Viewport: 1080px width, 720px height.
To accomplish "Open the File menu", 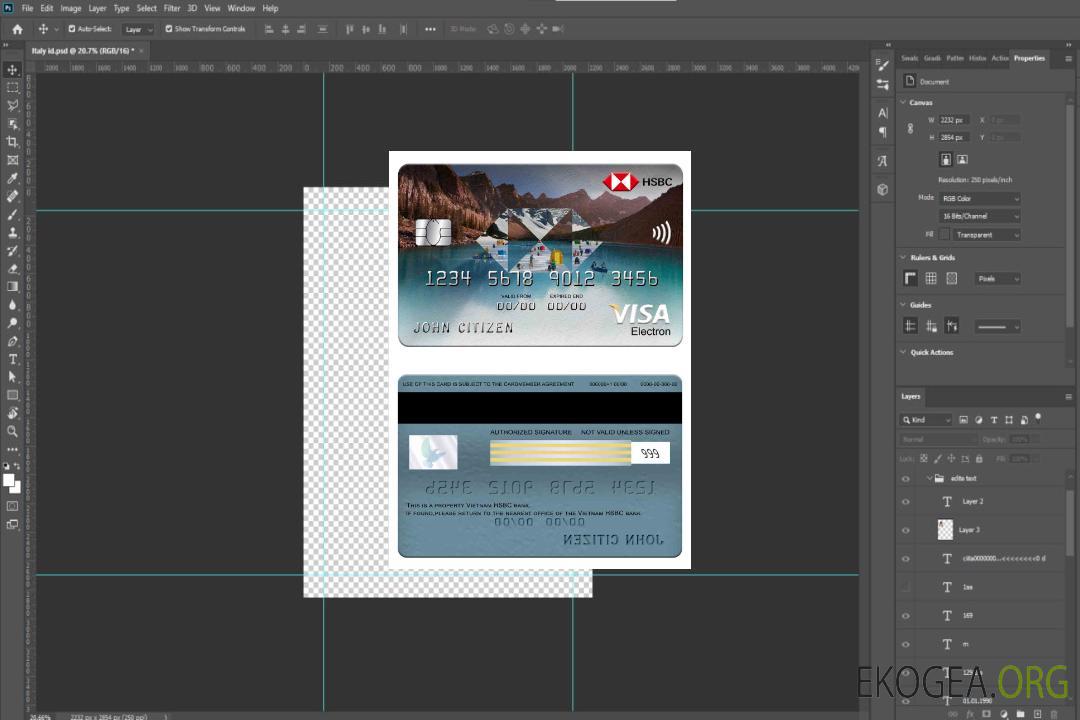I will pyautogui.click(x=27, y=8).
